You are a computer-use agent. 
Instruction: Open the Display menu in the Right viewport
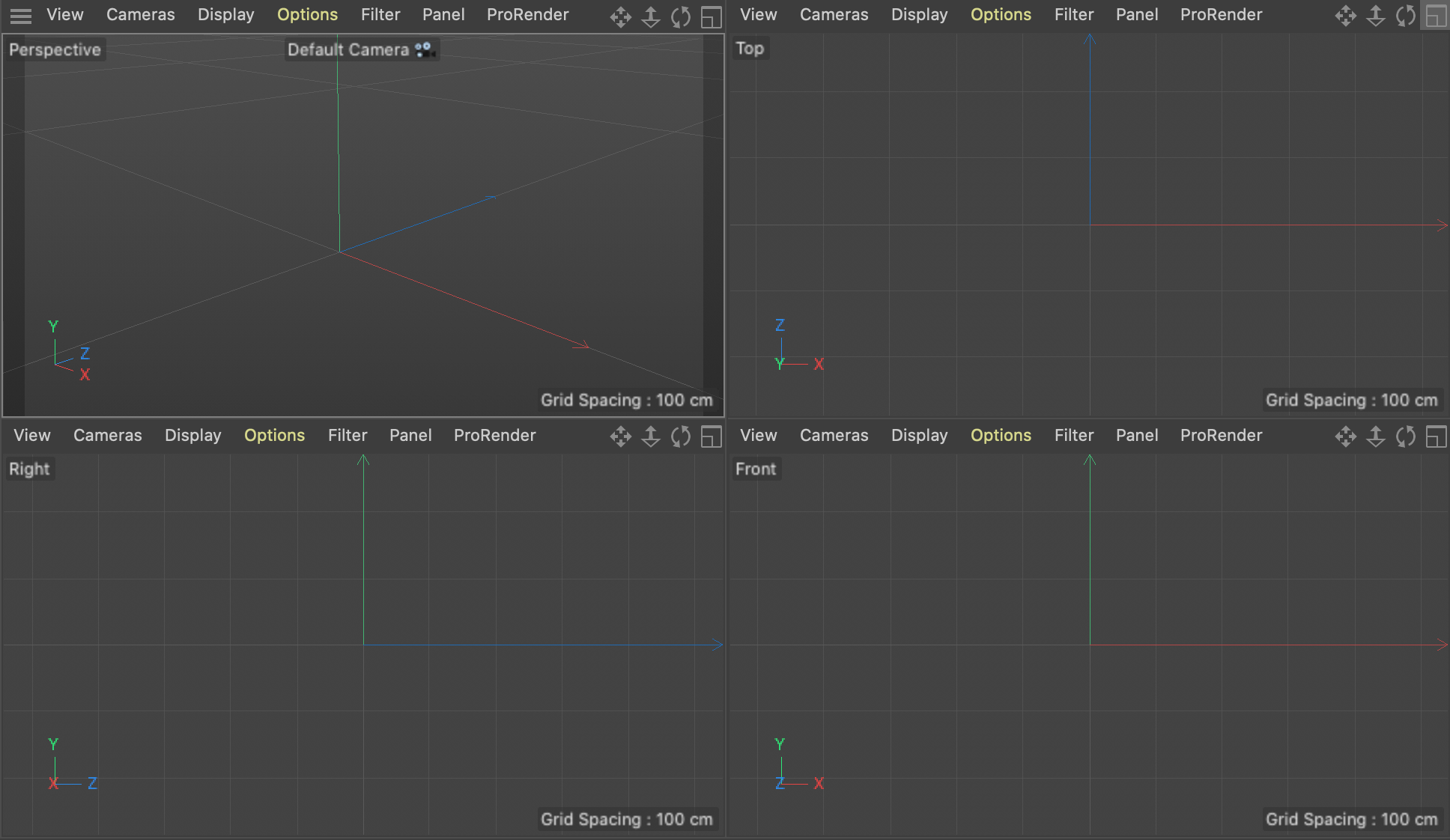coord(192,436)
